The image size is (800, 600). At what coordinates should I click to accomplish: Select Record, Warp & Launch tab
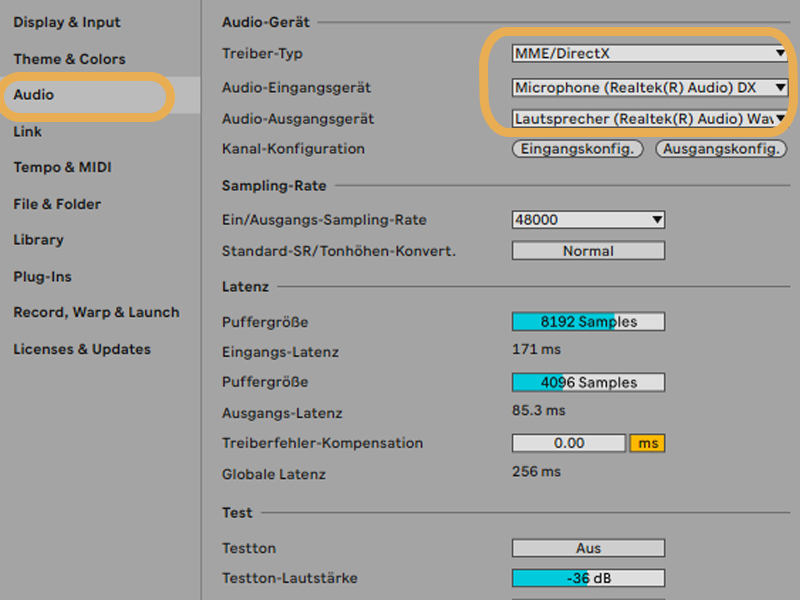point(96,312)
